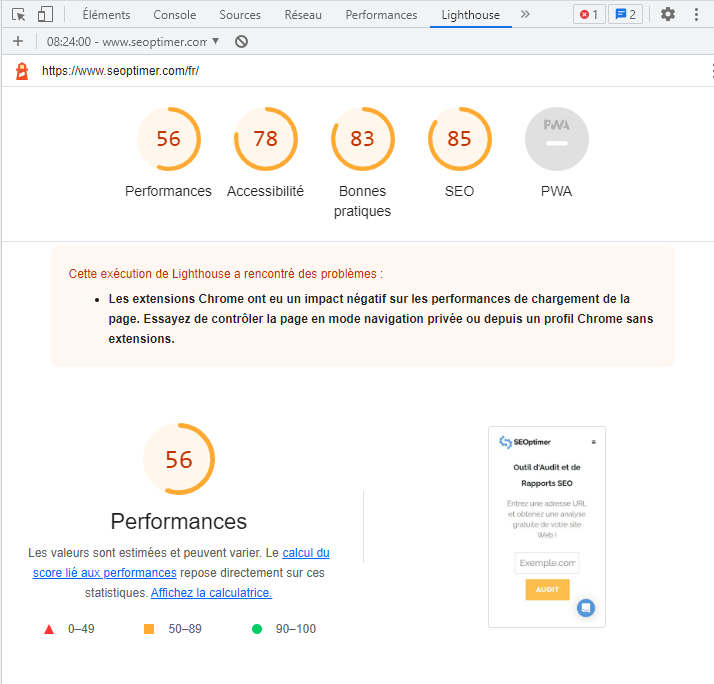
Task: Click the Lighthouse logo icon beside the URL
Action: 22,71
